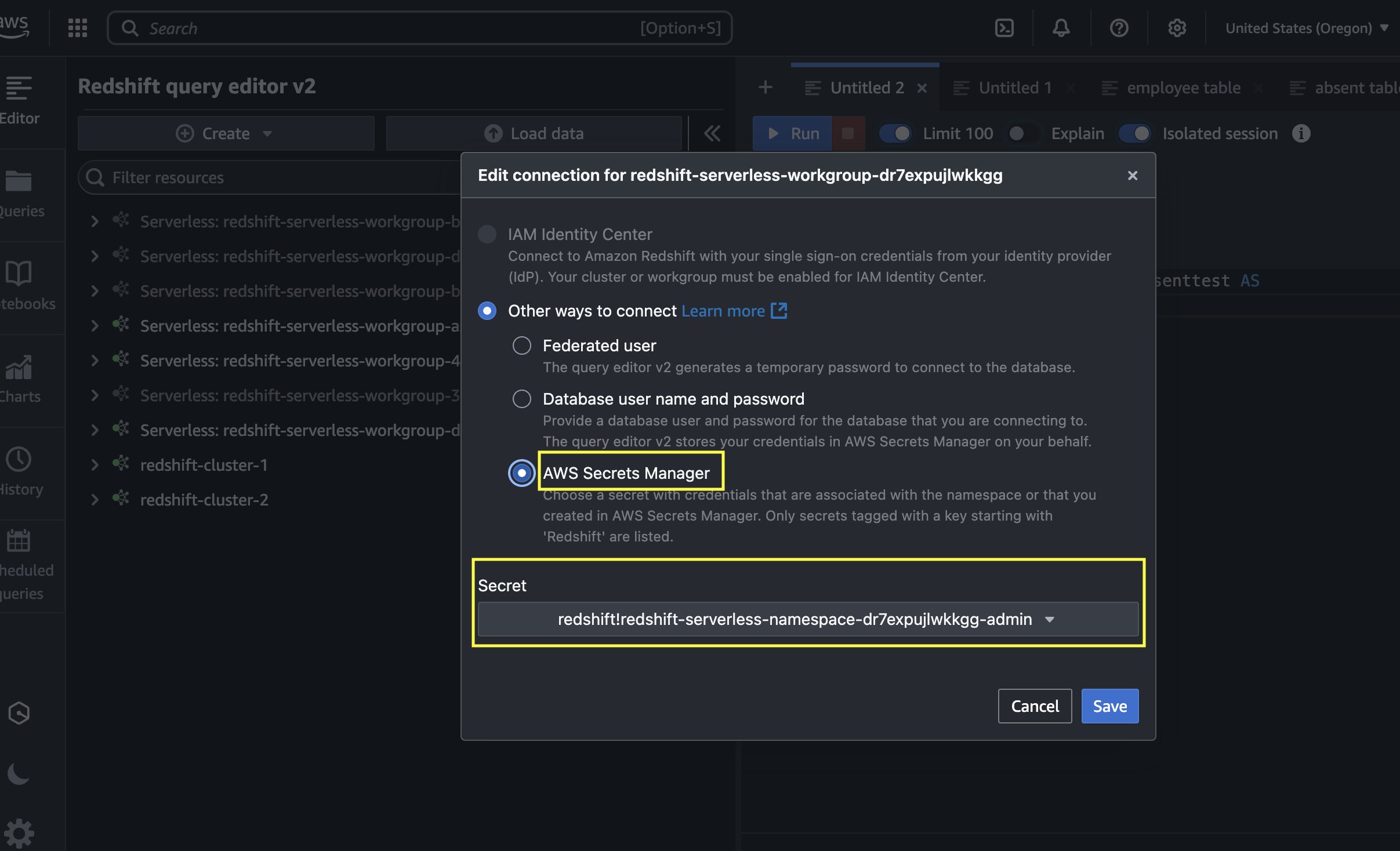This screenshot has height=851, width=1400.
Task: Open the AWS services grid menu
Action: 78,28
